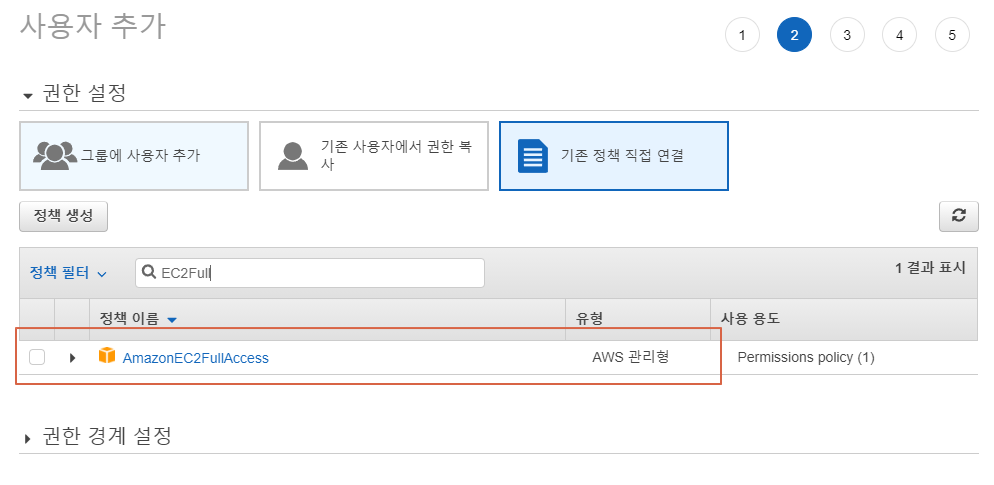Screen dimensions: 994x485
Task: Click the group users icon in 그룹에 사용자 추가
Action: point(55,155)
